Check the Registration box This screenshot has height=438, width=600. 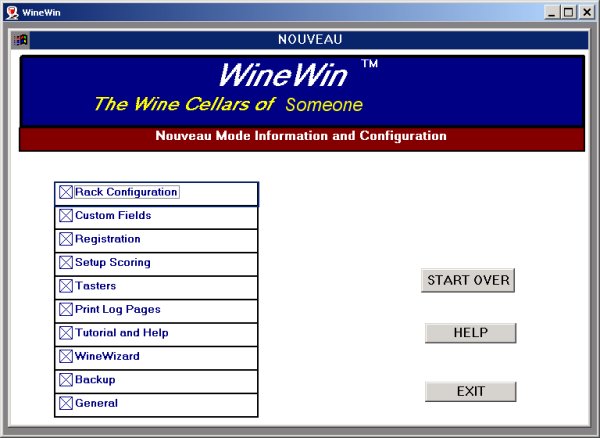coord(66,240)
